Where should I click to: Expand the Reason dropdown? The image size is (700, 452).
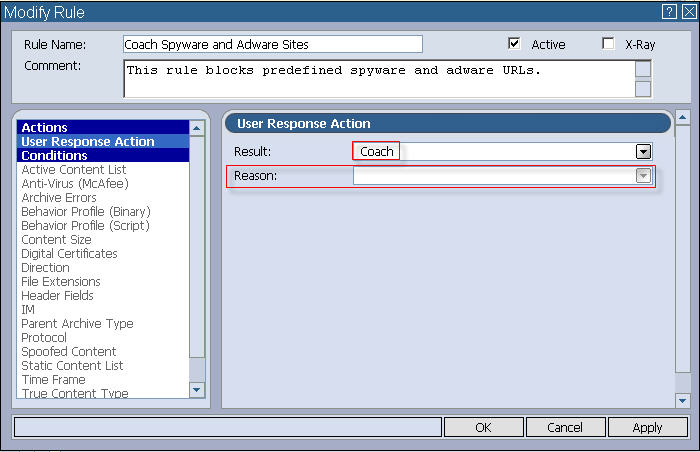[x=644, y=176]
